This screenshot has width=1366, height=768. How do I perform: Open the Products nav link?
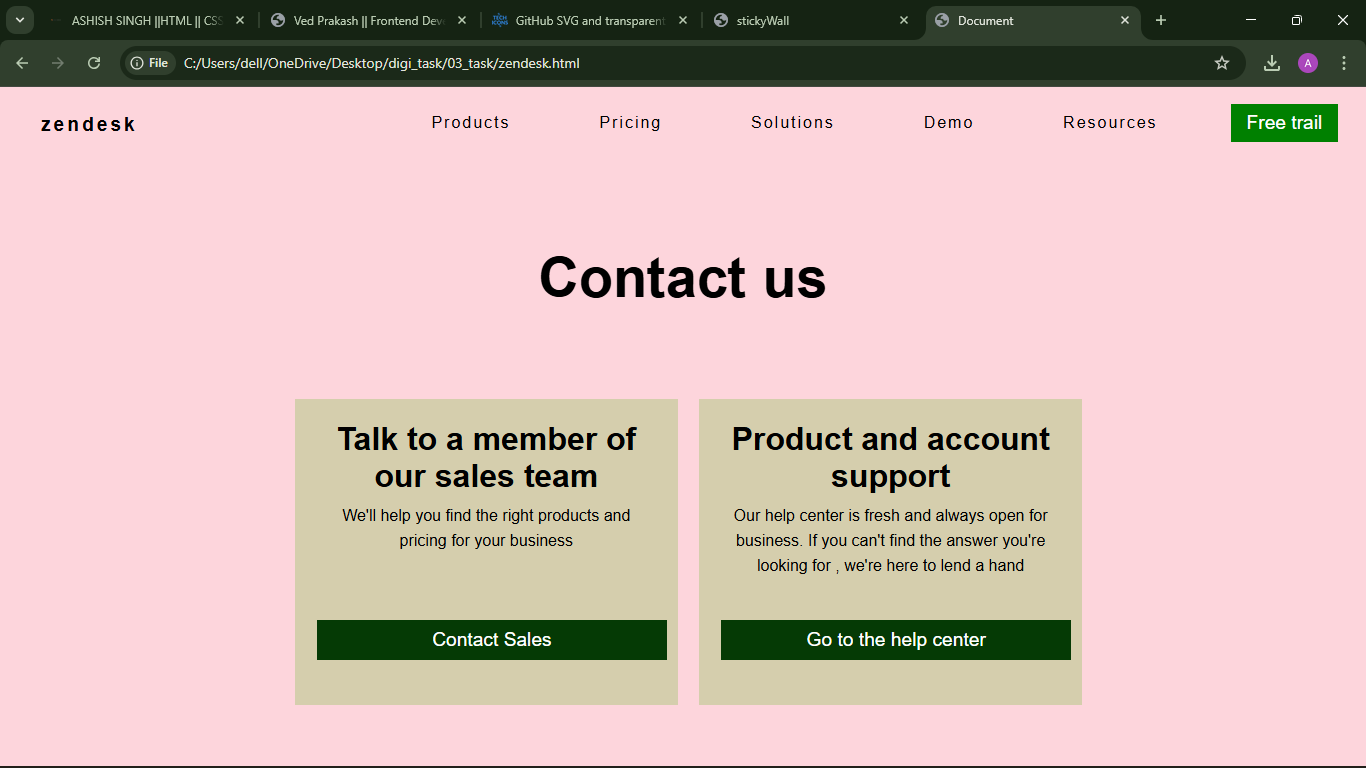(470, 123)
